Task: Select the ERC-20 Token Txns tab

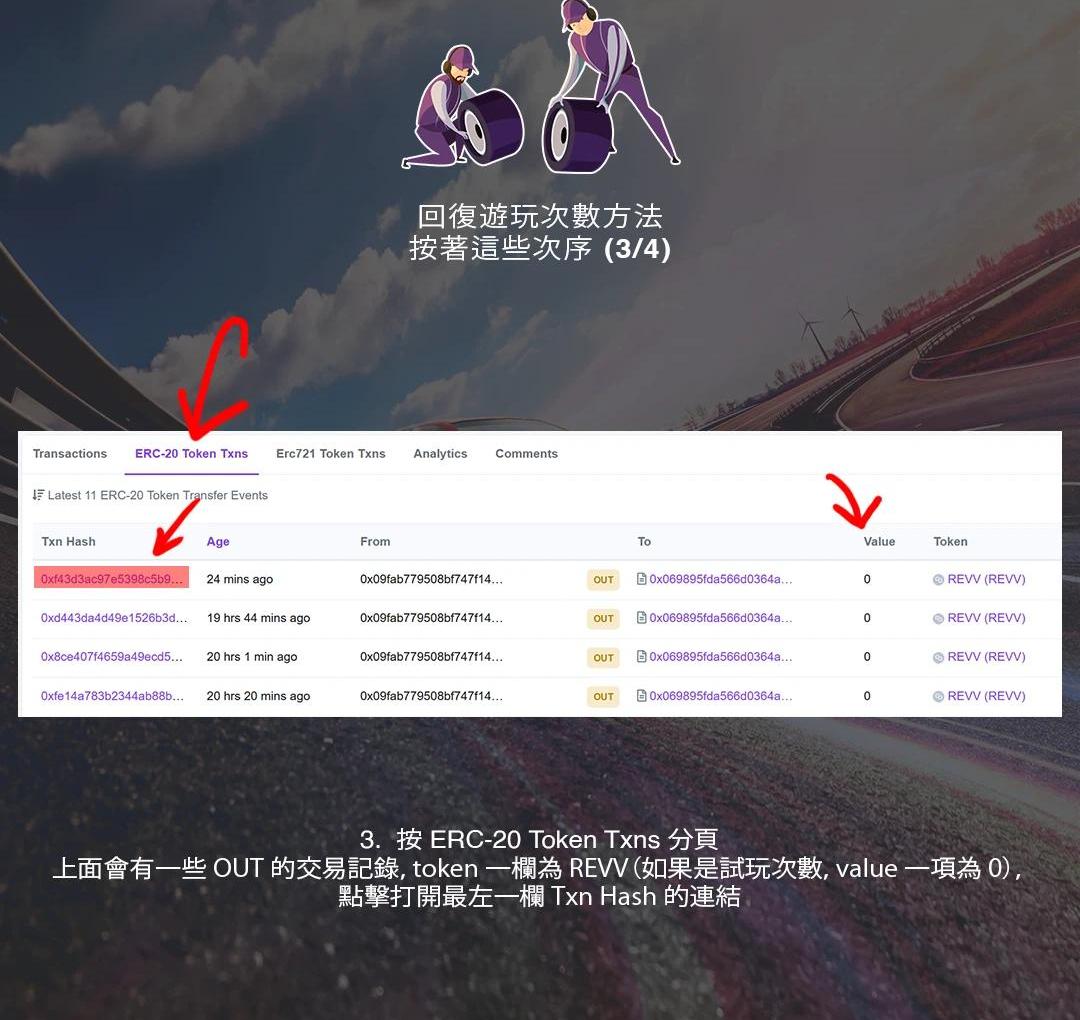Action: click(x=191, y=454)
